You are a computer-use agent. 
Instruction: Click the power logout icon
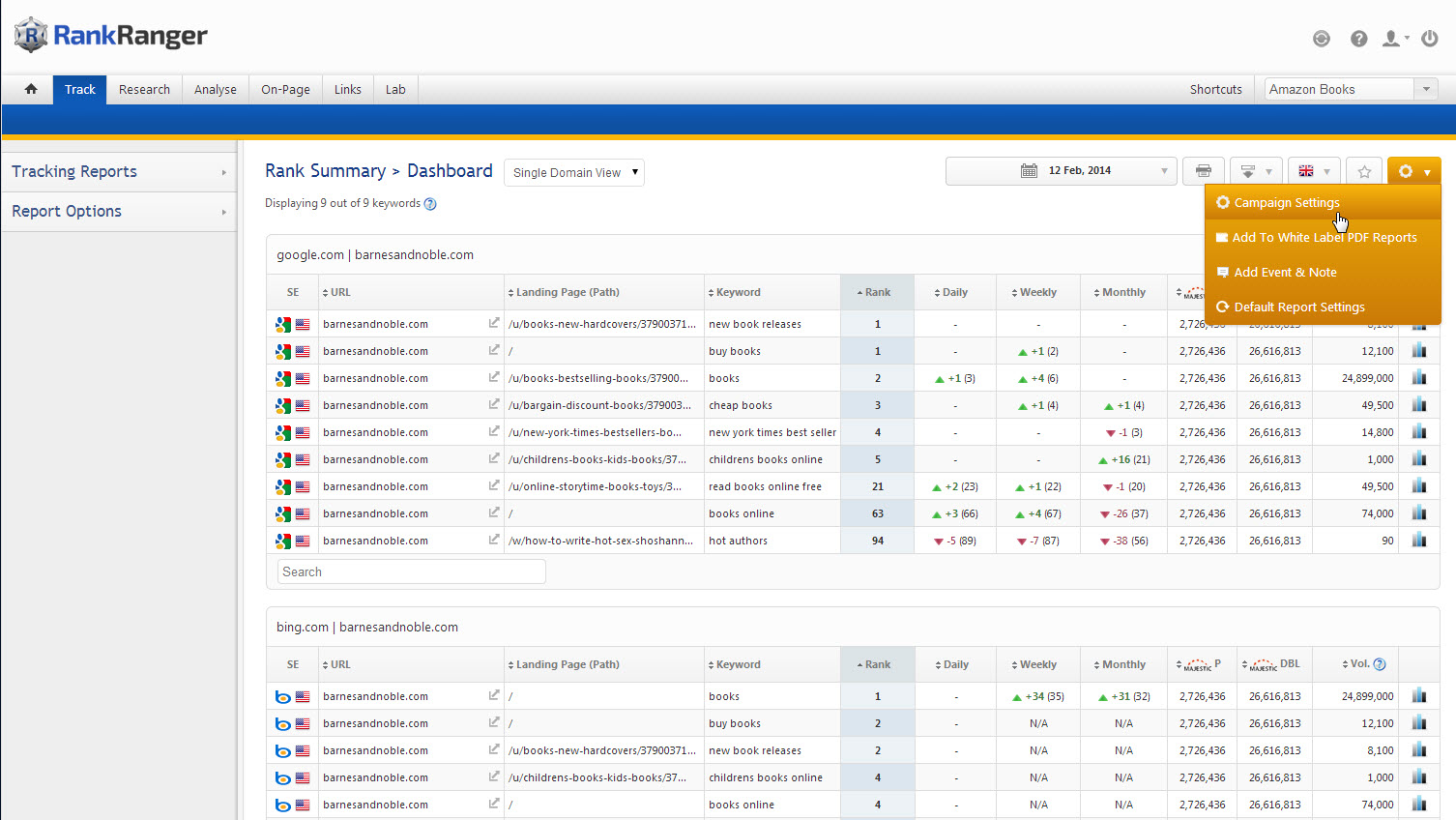tap(1429, 39)
